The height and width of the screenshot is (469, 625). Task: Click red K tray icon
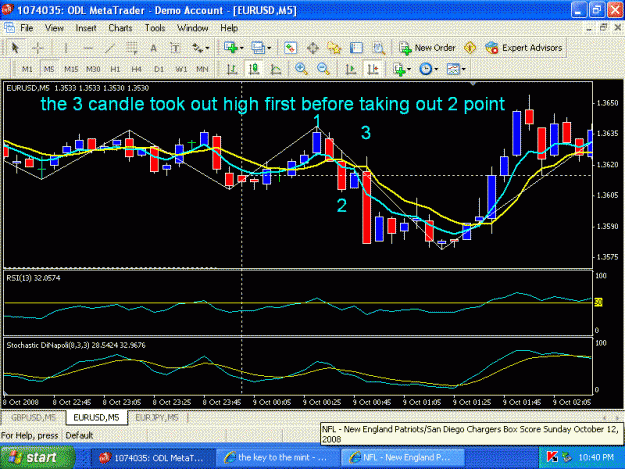pos(552,457)
